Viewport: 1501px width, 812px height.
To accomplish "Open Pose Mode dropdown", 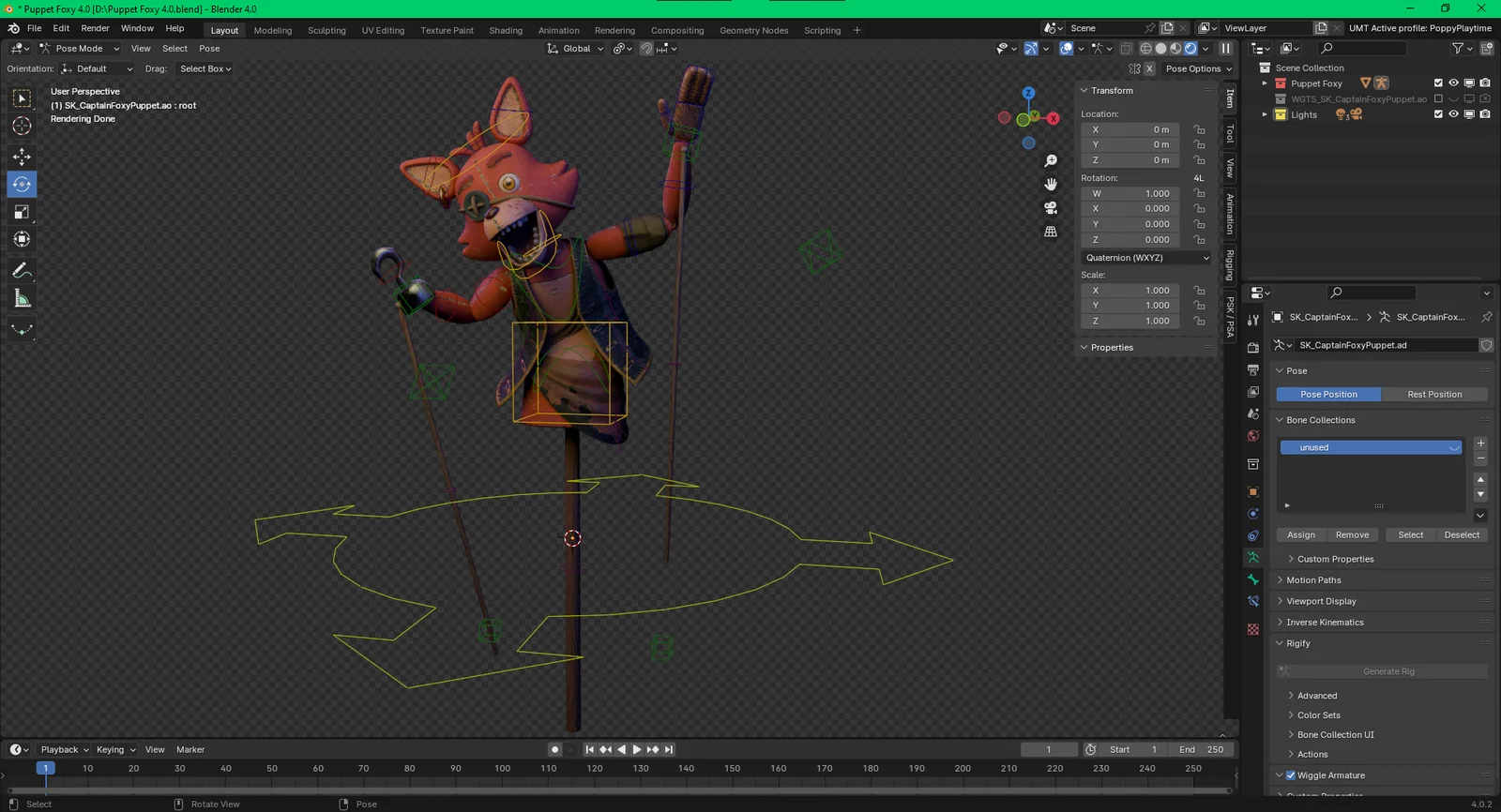I will point(79,49).
